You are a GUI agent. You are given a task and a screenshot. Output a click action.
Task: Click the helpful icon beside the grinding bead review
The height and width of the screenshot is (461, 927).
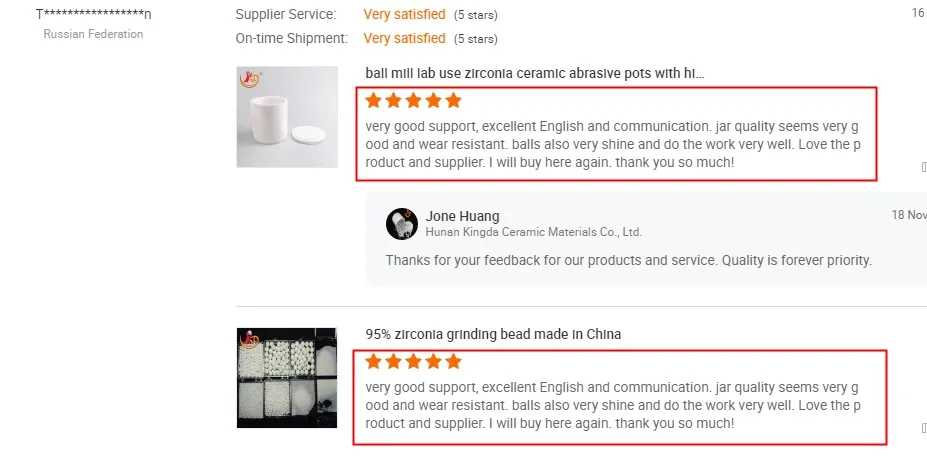point(923,428)
